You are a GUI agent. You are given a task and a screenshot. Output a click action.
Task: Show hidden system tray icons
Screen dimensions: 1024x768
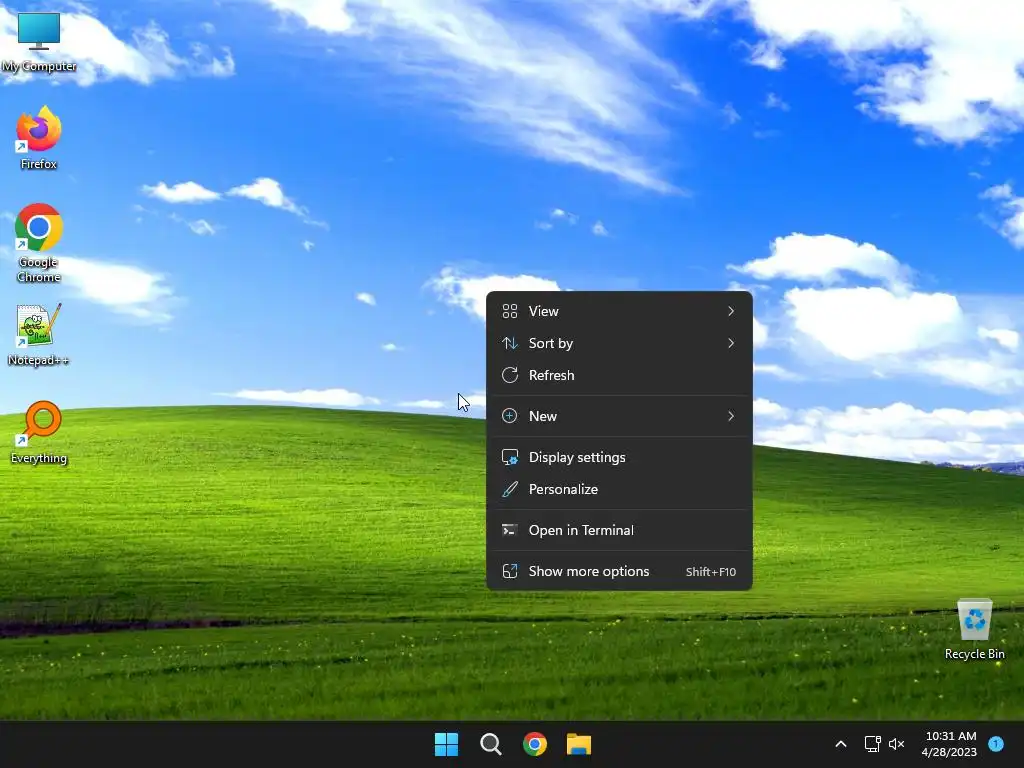pyautogui.click(x=841, y=744)
